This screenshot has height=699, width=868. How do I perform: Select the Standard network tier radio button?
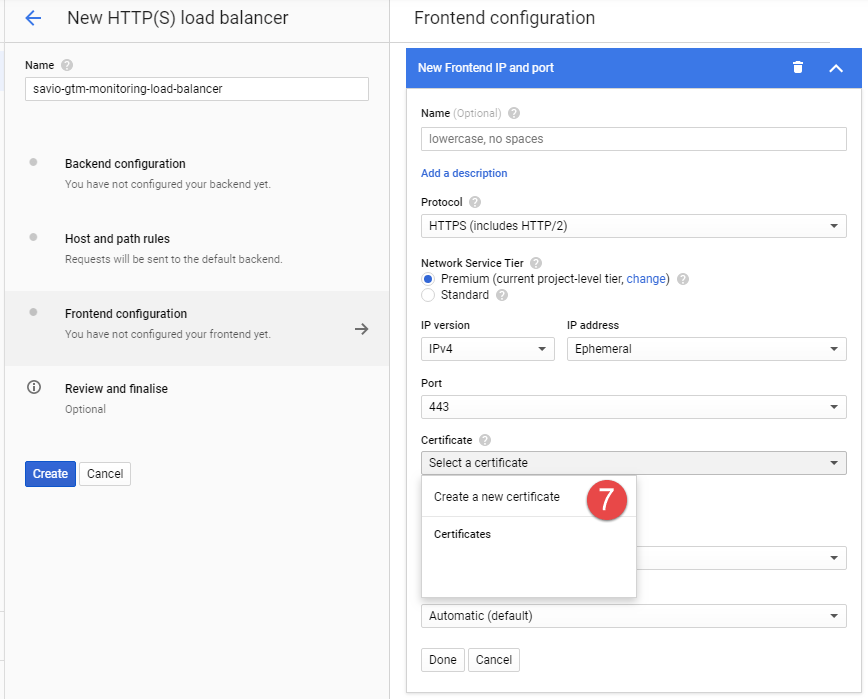coord(428,295)
